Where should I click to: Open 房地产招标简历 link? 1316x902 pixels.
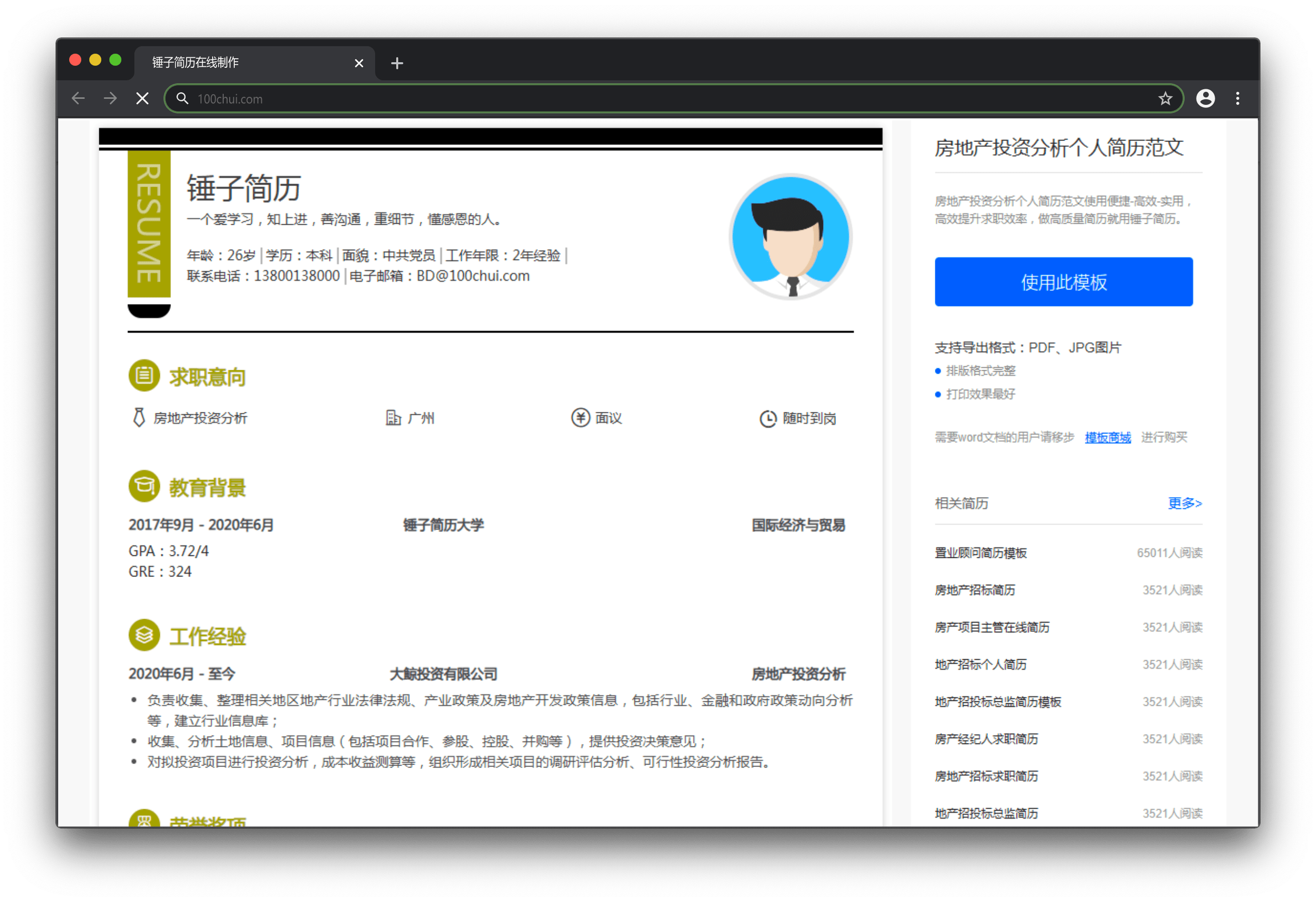tap(974, 590)
